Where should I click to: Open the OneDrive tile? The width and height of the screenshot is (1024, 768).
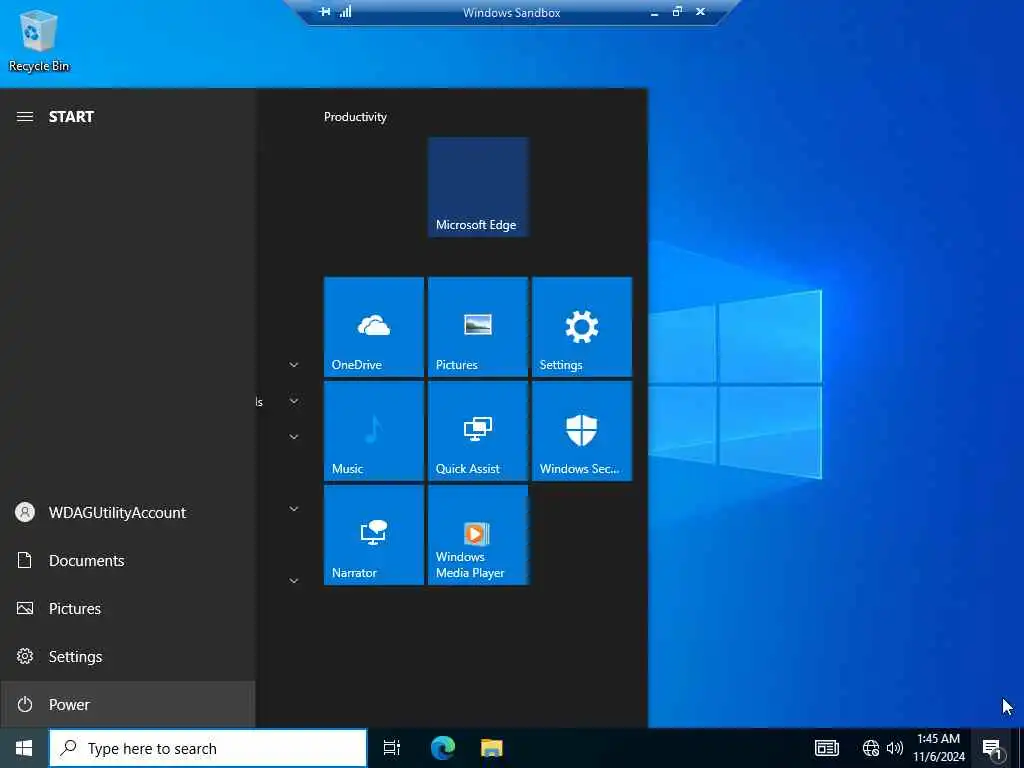point(374,327)
